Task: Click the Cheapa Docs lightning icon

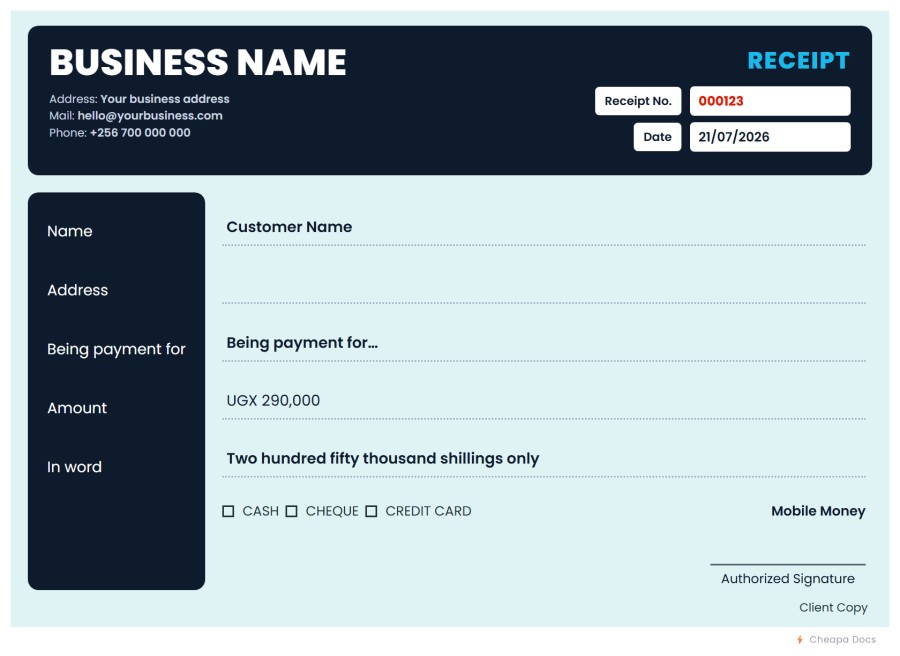Action: pyautogui.click(x=800, y=639)
